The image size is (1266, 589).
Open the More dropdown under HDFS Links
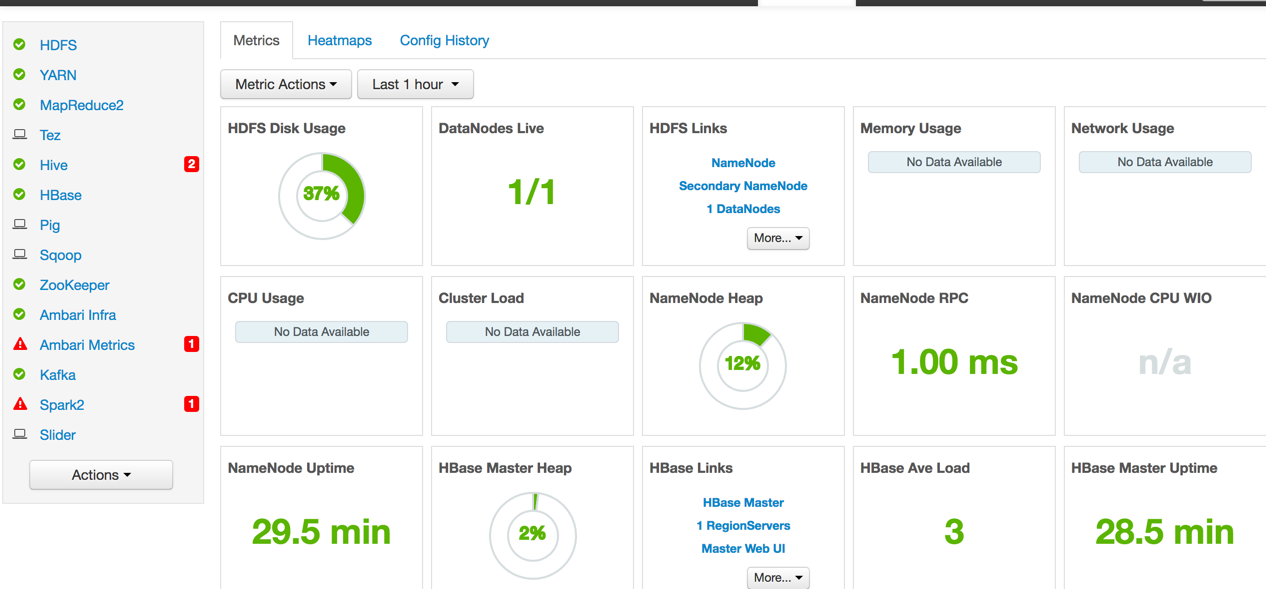778,238
